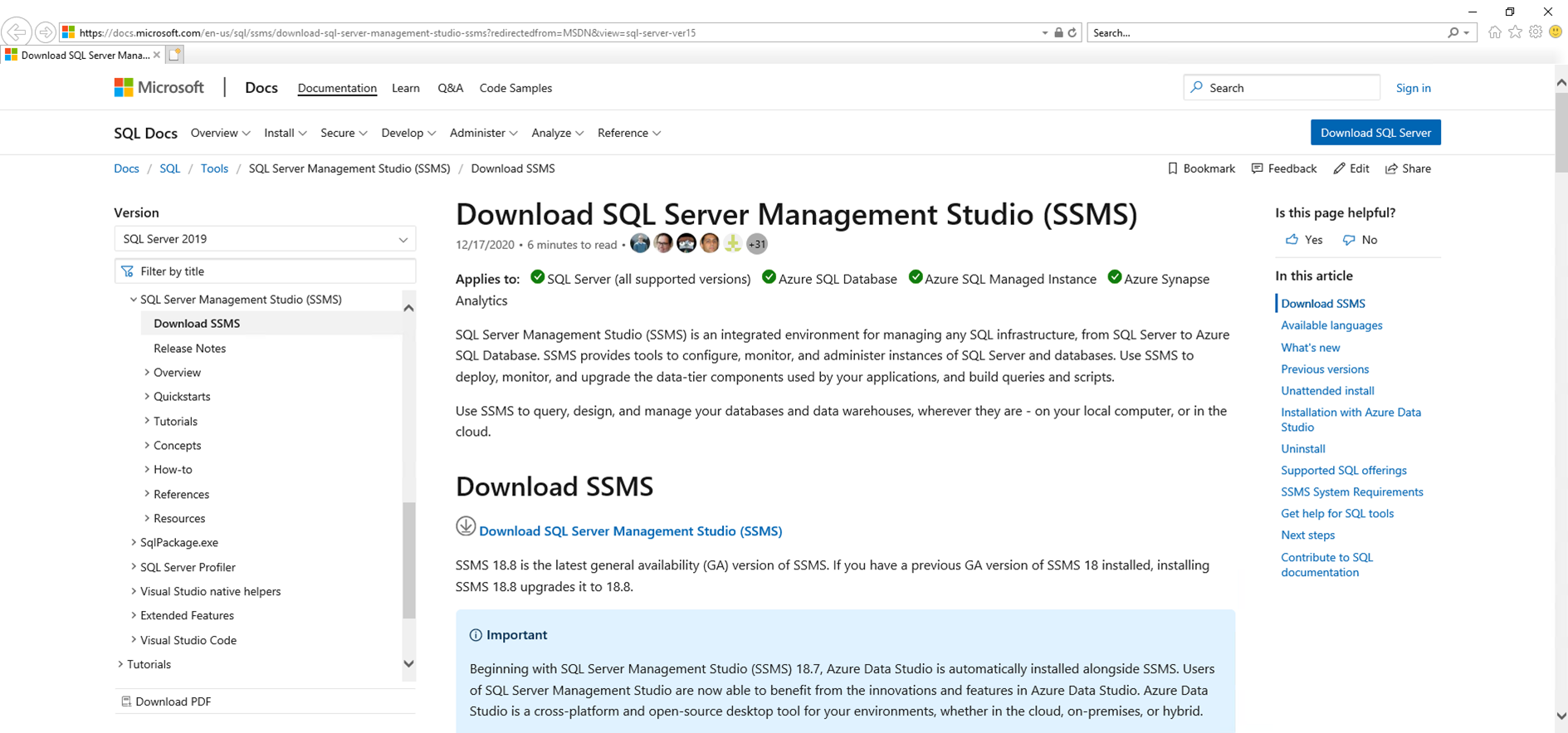Click the browser Back arrow button
This screenshot has width=1568, height=733.
17,32
